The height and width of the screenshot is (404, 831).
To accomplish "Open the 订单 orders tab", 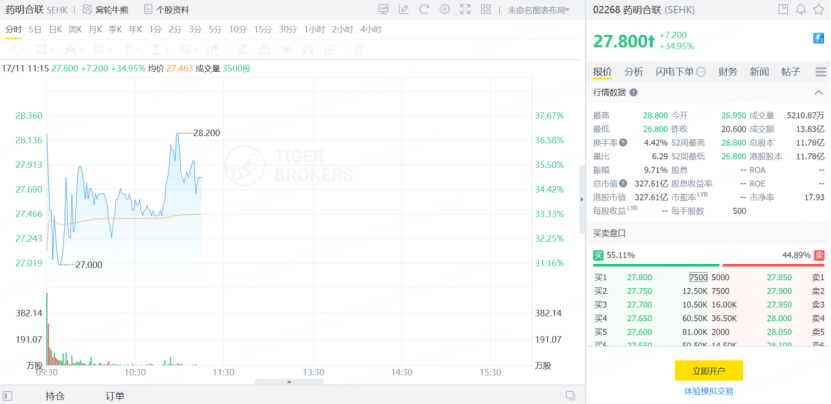I will coord(114,396).
